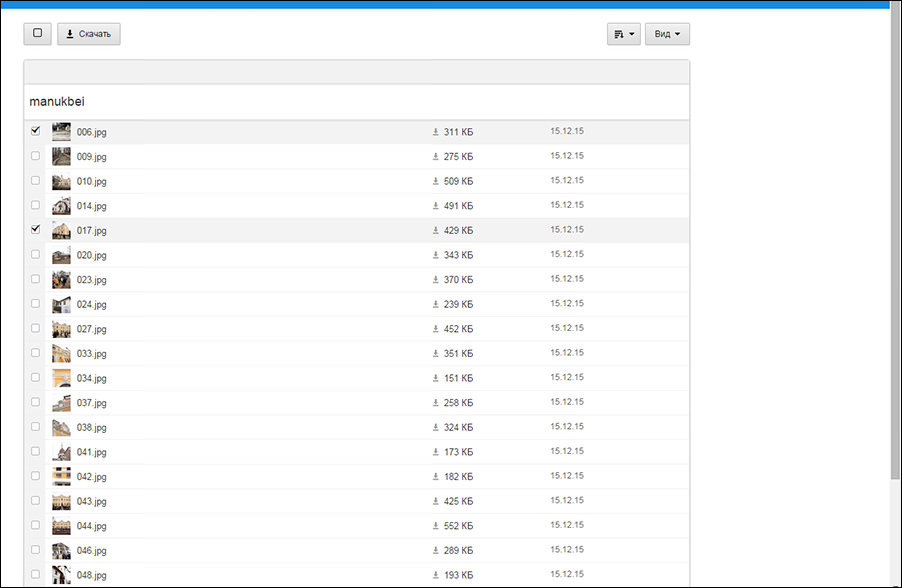Viewport: 902px width, 588px height.
Task: Click download arrow next to 193 КБ
Action: (436, 575)
